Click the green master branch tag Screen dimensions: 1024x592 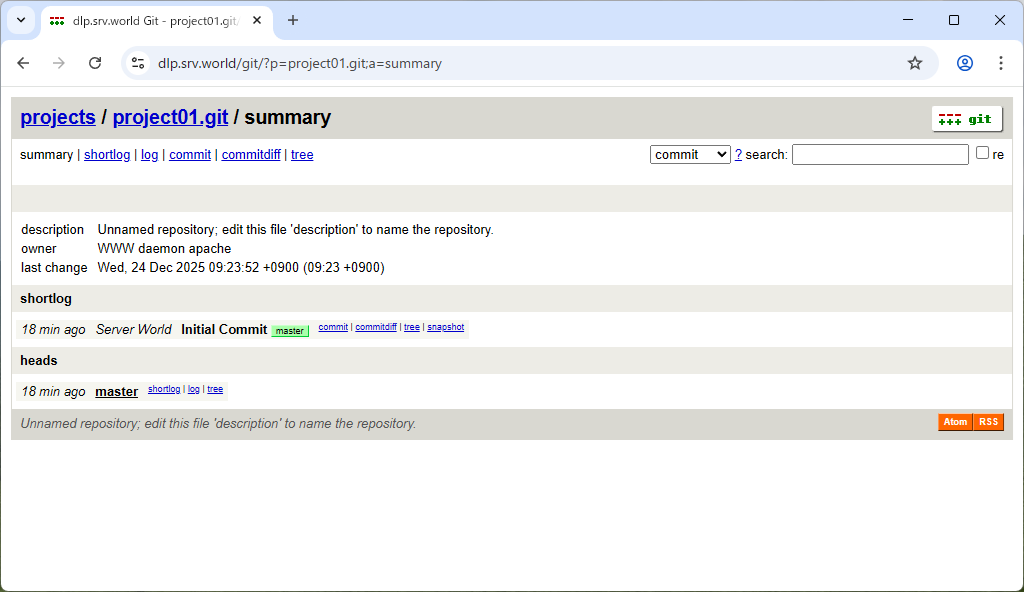(290, 331)
